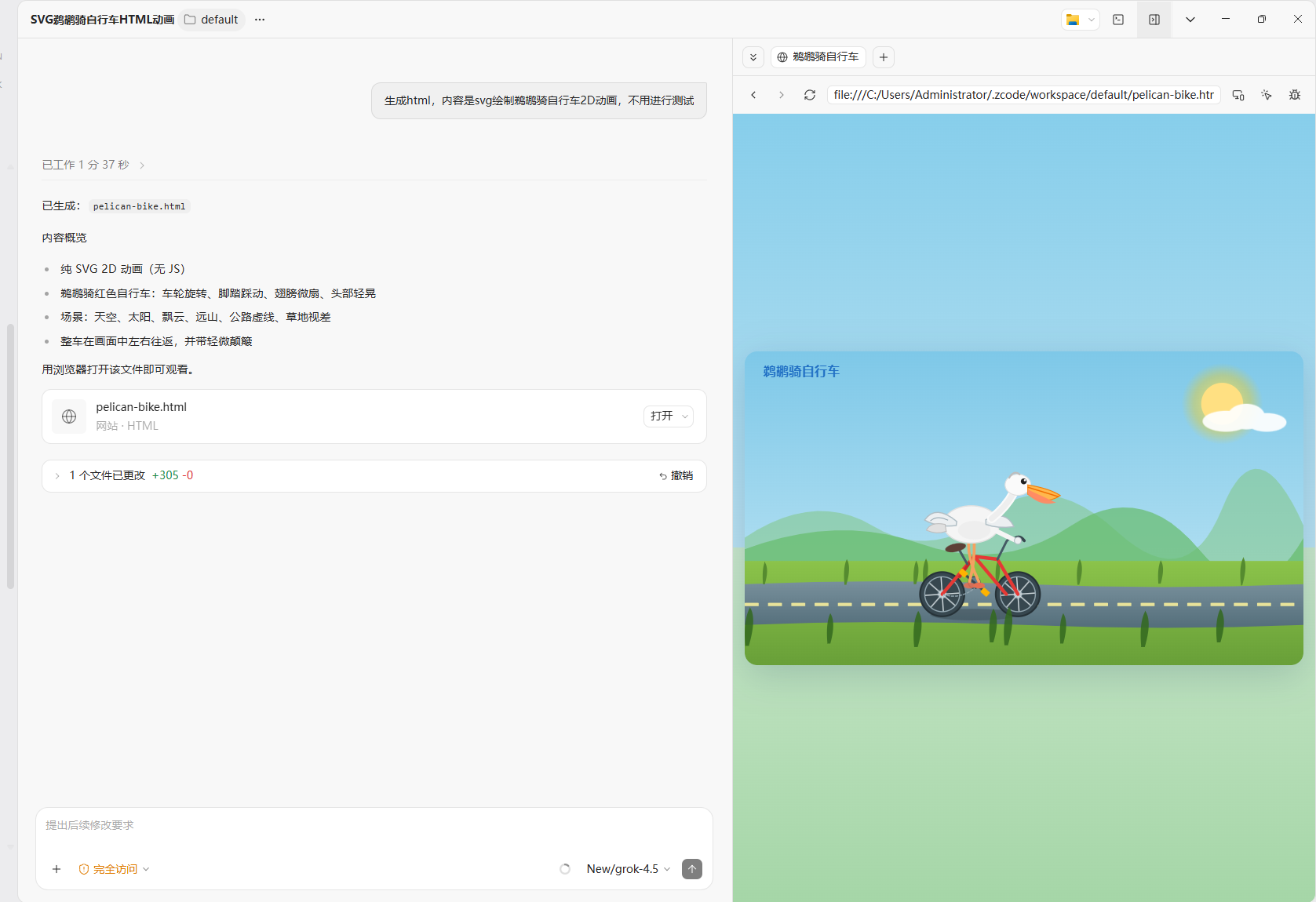Toggle the right side preview panel

[x=1154, y=20]
